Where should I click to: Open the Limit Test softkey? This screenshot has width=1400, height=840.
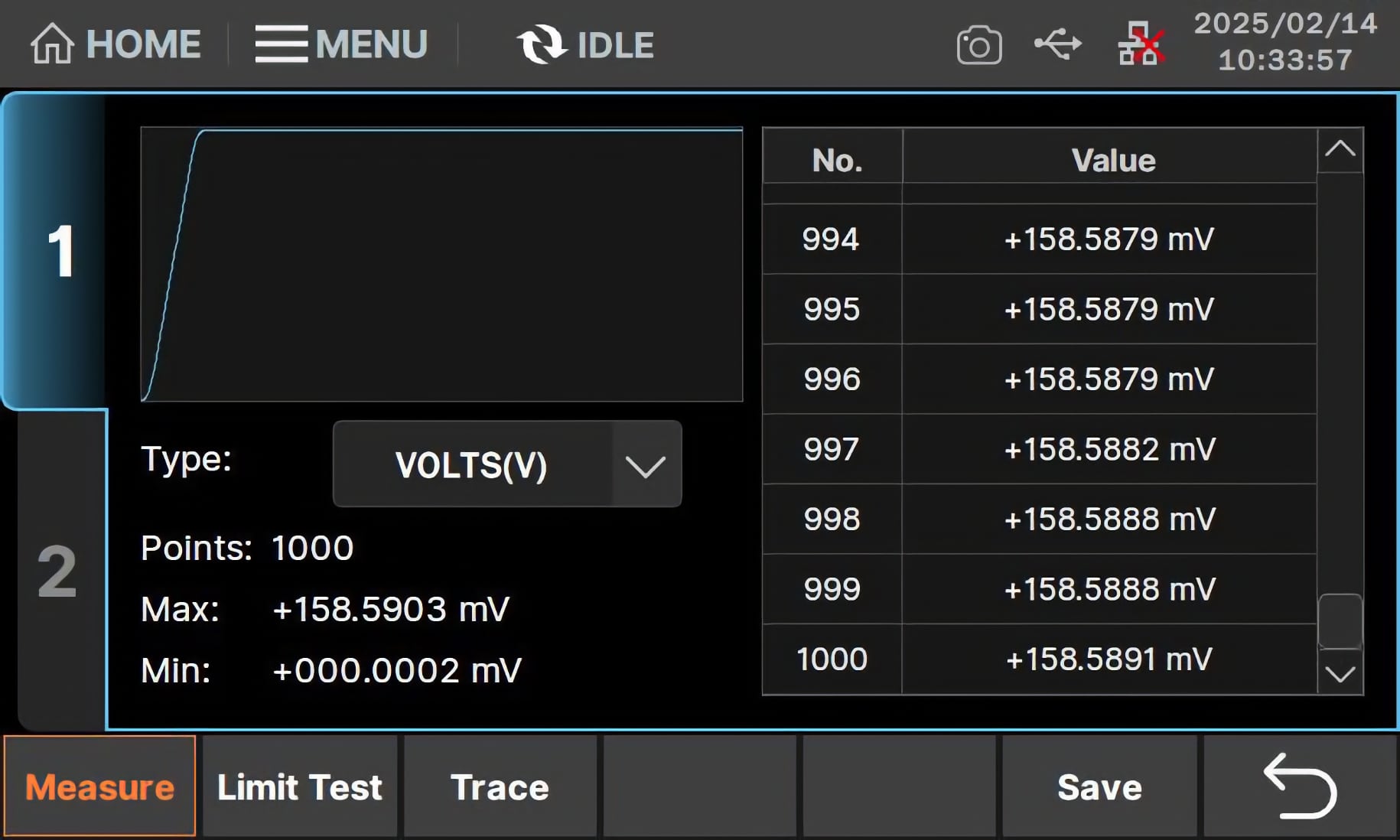(x=300, y=786)
